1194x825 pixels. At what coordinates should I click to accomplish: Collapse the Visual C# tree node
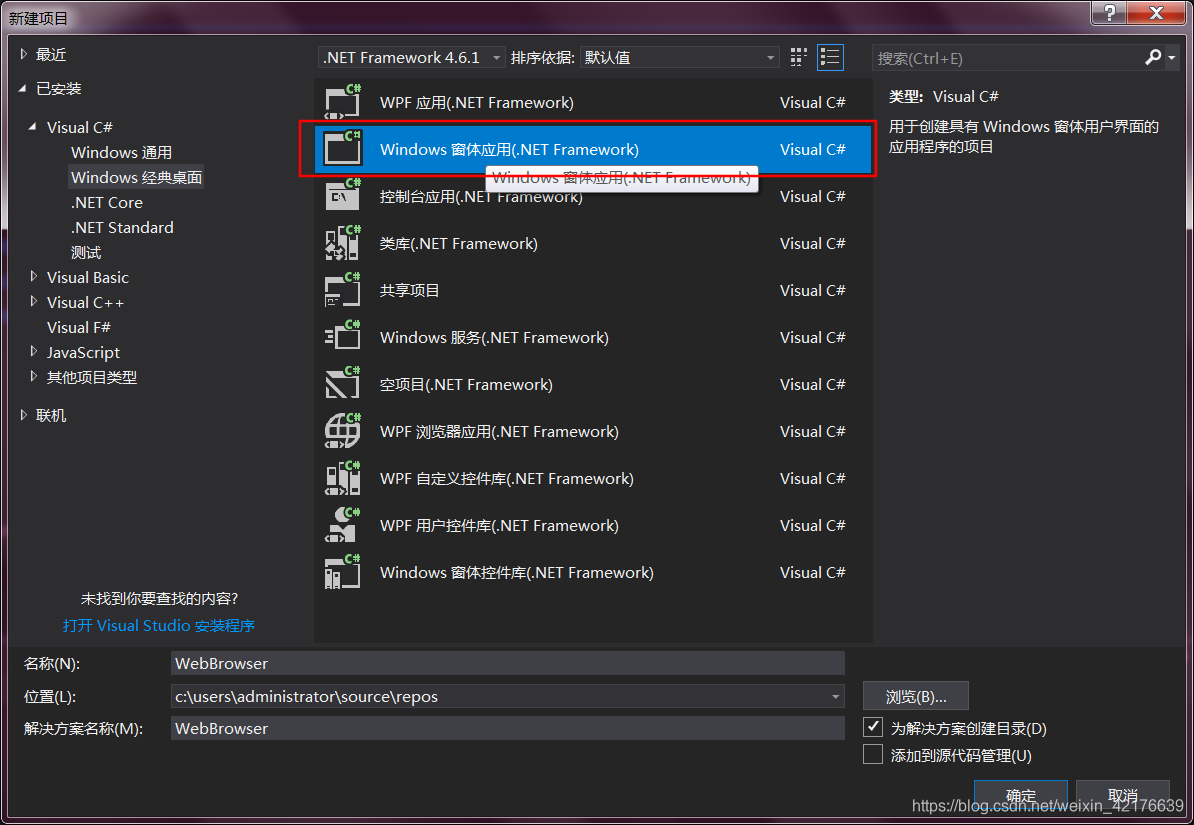(33, 126)
